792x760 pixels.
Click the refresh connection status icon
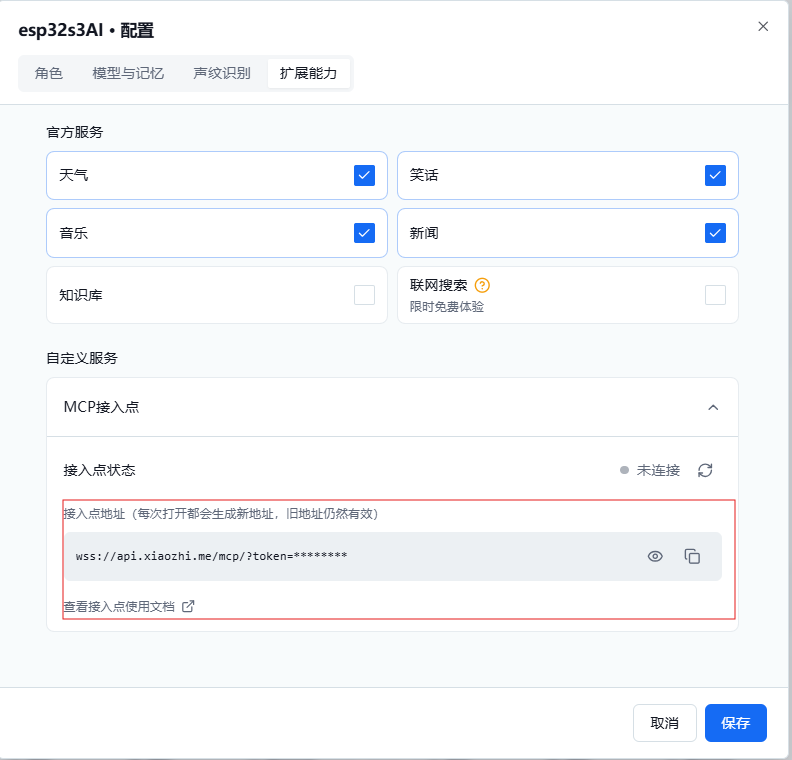pos(705,470)
